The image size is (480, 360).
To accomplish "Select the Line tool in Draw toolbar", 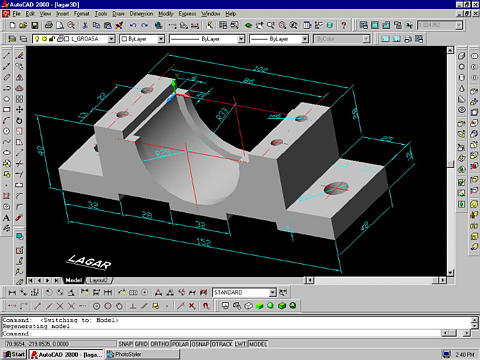I will click(6, 56).
